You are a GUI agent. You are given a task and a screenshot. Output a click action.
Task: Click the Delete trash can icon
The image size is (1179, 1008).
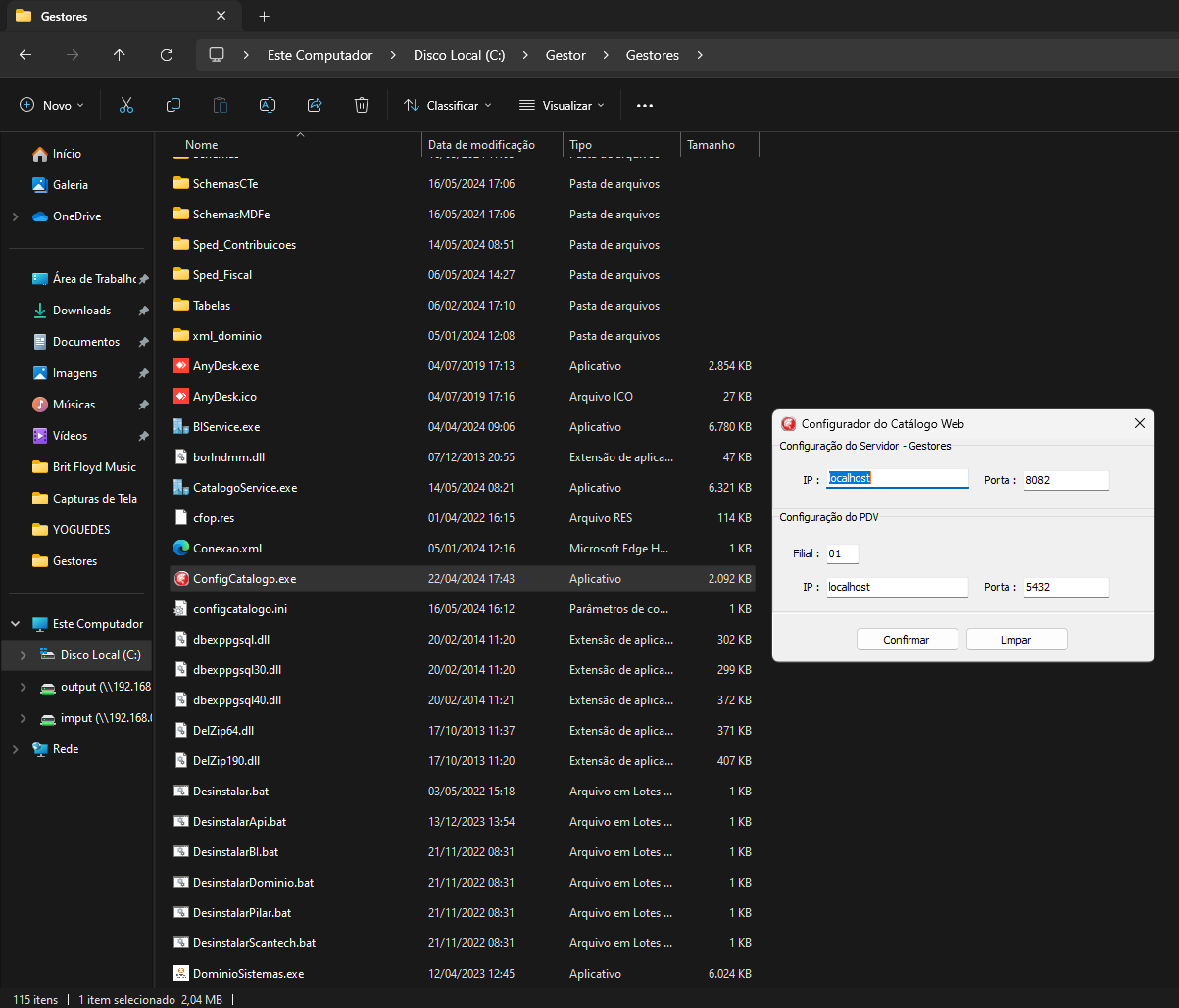tap(362, 105)
